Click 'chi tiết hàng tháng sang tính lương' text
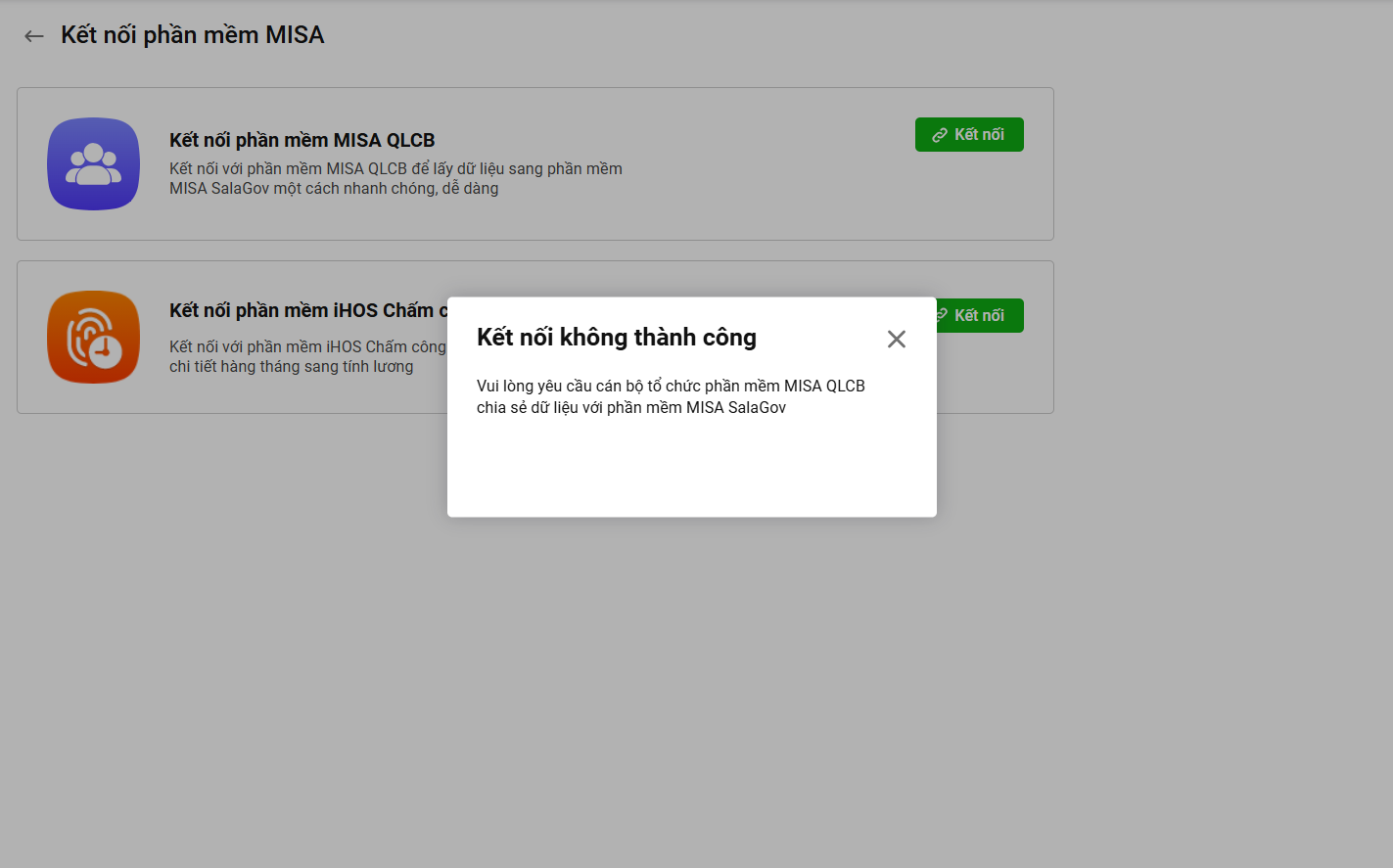The image size is (1393, 868). pyautogui.click(x=291, y=367)
